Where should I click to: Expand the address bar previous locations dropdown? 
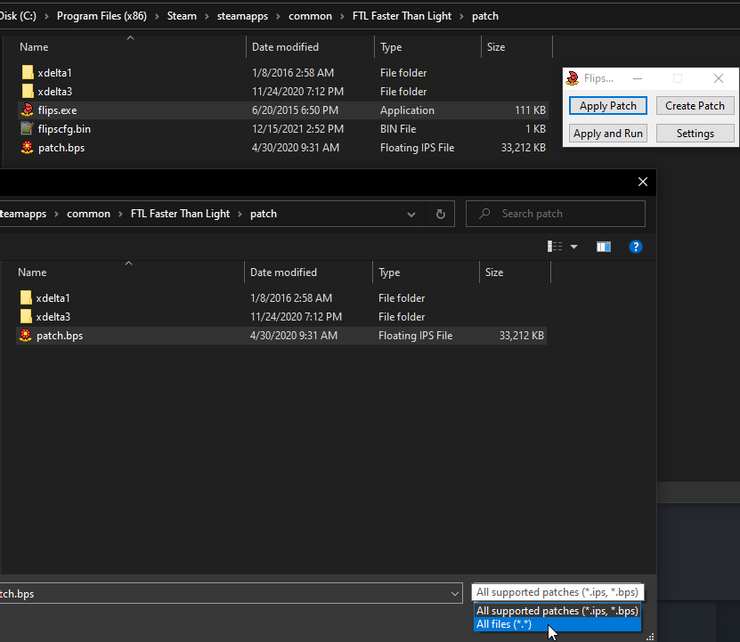(x=412, y=214)
